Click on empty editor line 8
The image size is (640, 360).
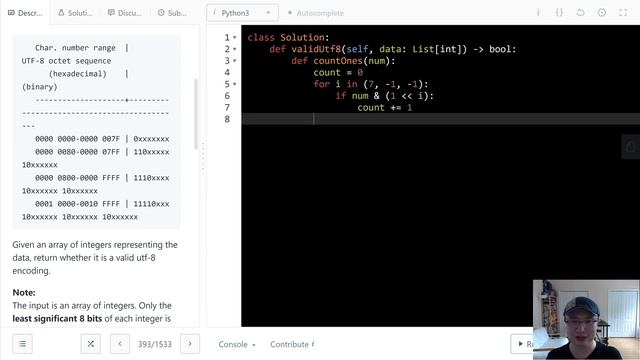pyautogui.click(x=441, y=119)
